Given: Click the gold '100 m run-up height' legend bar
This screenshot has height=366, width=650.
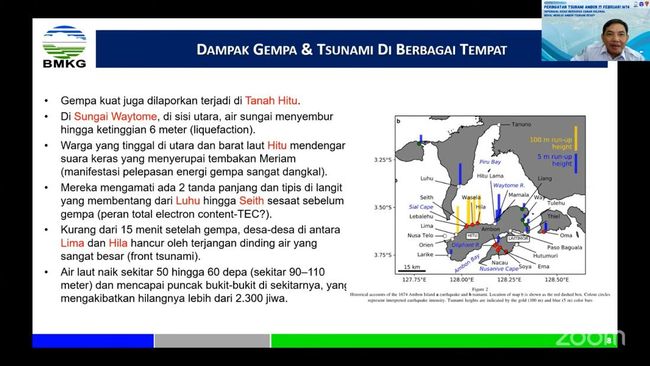Looking at the screenshot, I should [x=575, y=138].
